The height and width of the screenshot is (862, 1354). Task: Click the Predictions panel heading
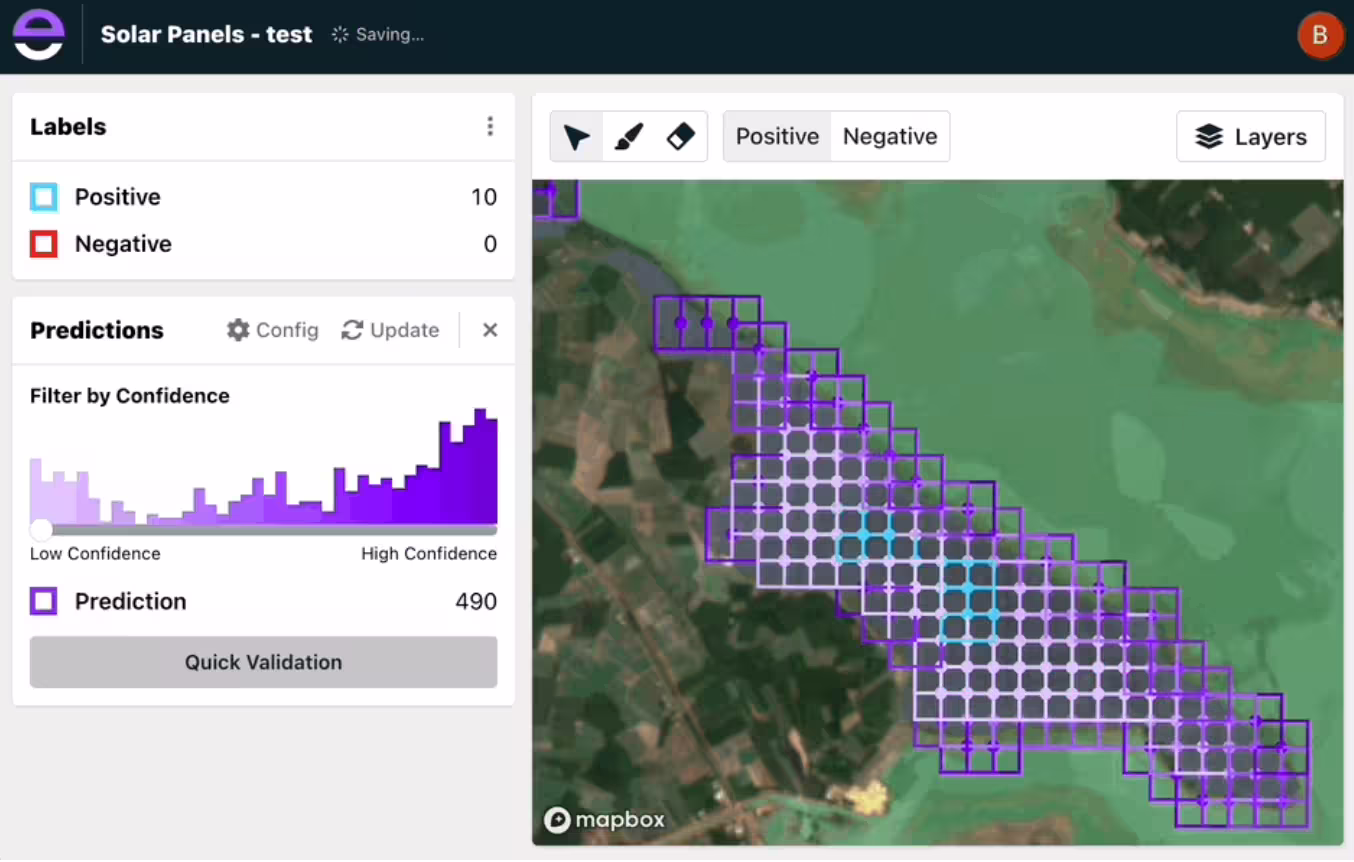coord(97,331)
